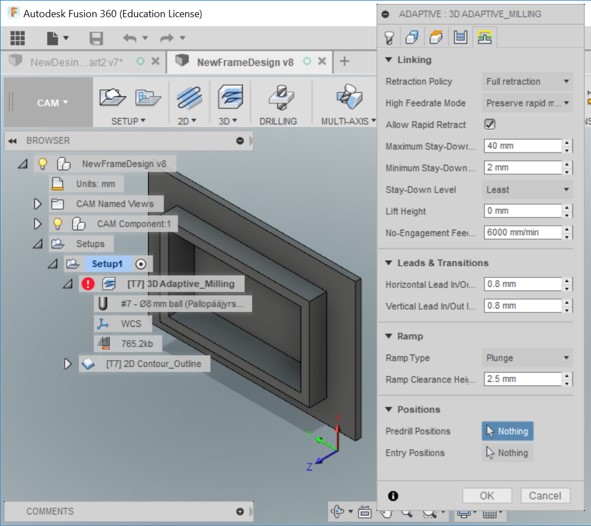
Task: Open Stay-Down Level dropdown
Action: click(x=527, y=190)
